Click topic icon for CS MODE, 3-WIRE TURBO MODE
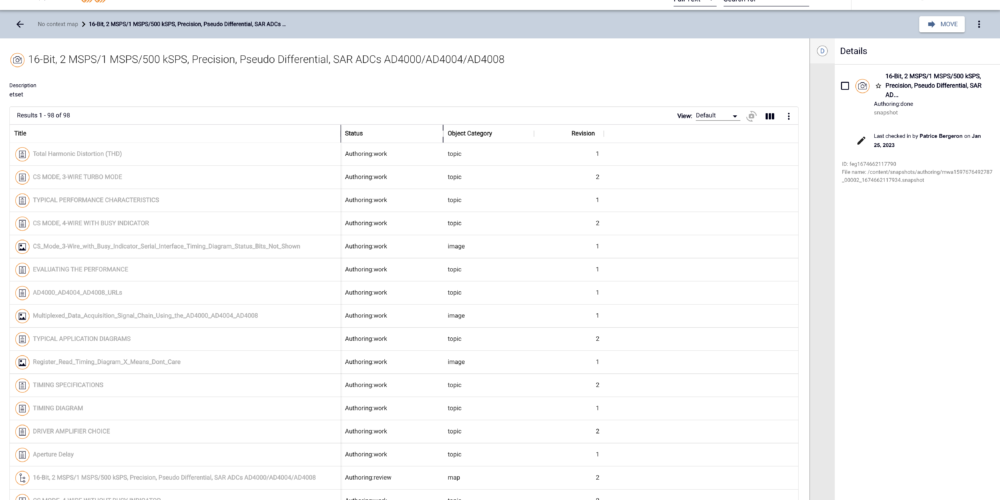 (x=22, y=177)
